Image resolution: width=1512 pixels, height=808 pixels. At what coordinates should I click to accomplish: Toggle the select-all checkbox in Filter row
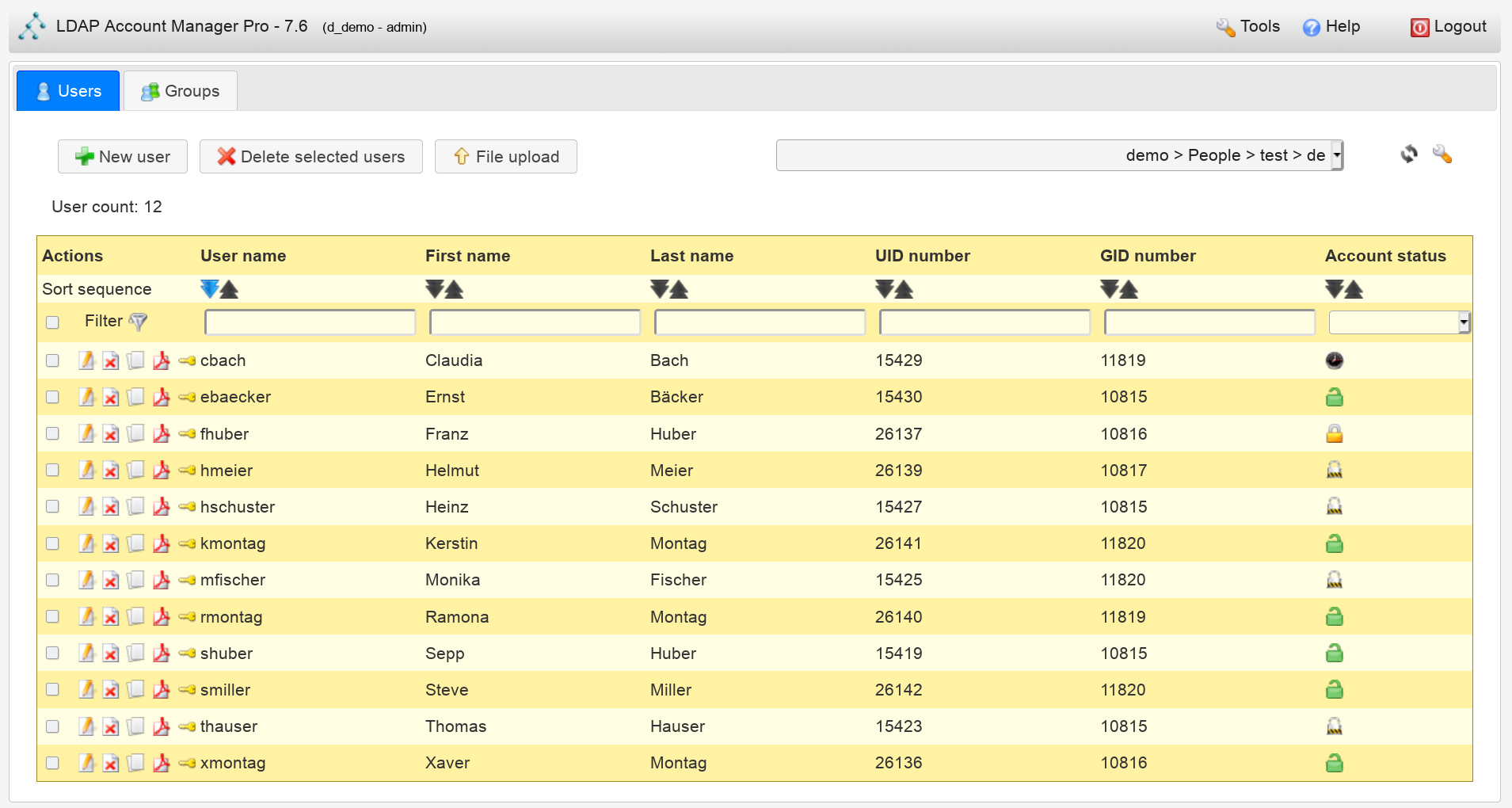point(52,322)
